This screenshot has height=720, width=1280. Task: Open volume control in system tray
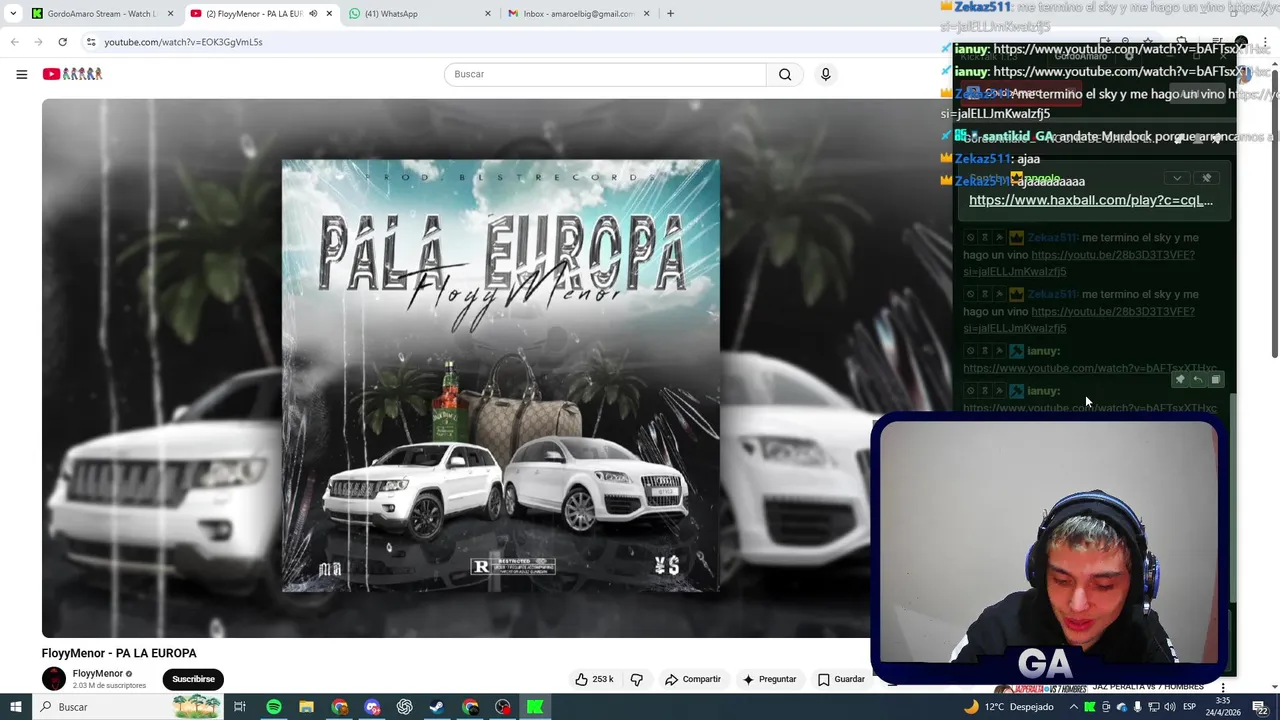tap(1169, 707)
